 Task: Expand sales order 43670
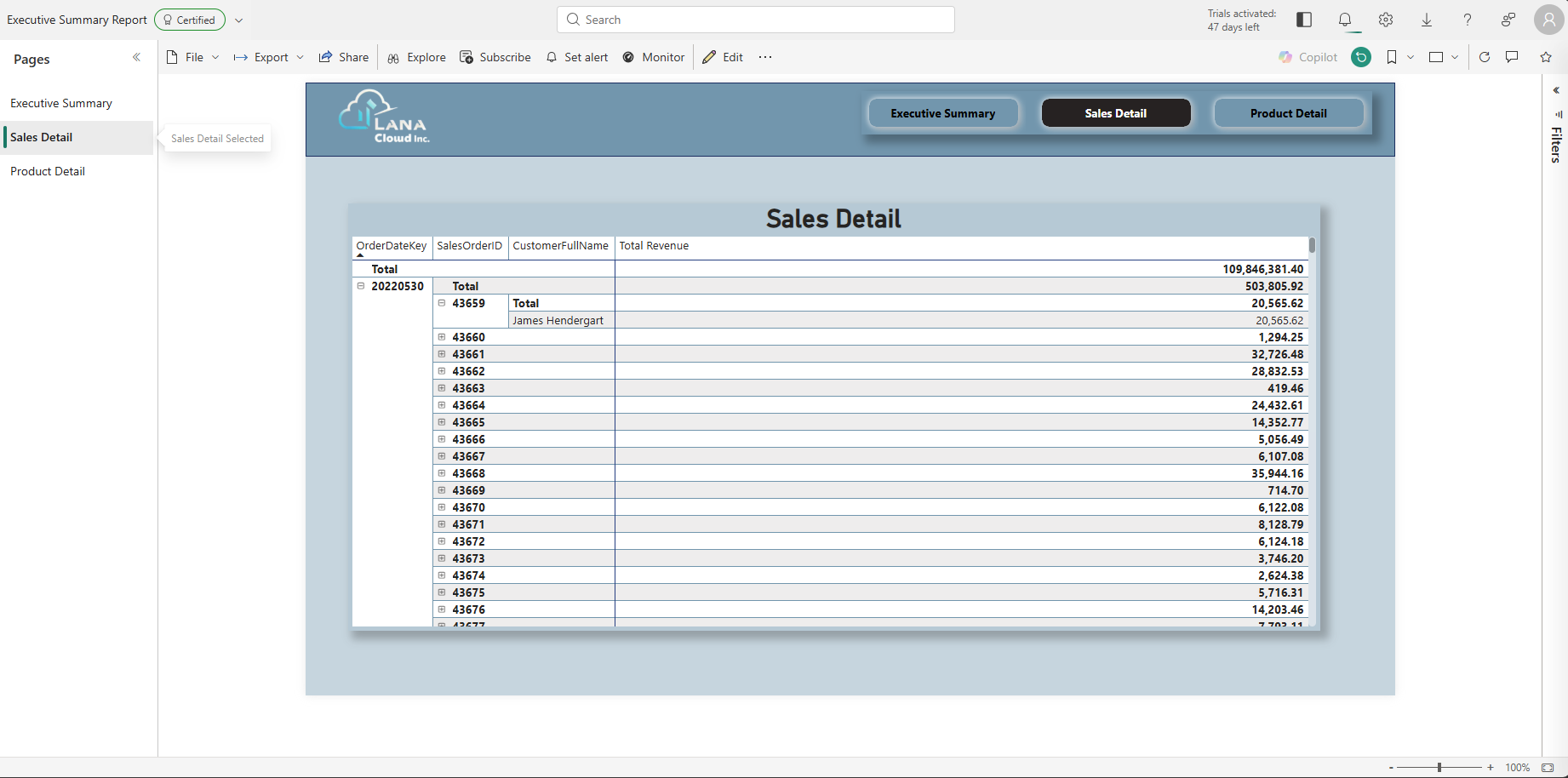(442, 507)
